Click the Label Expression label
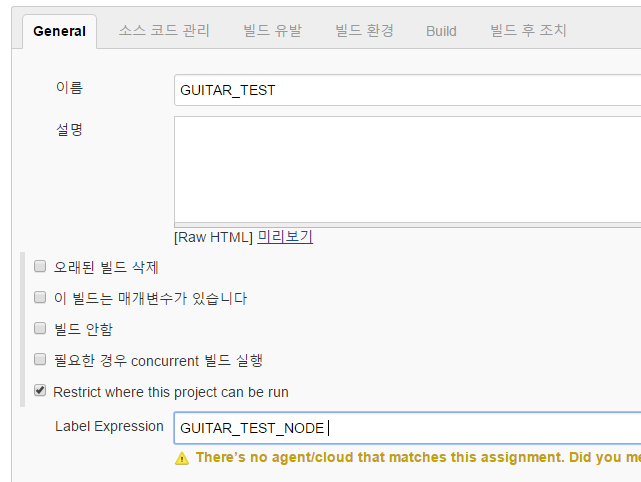This screenshot has width=641, height=482. coord(109,426)
